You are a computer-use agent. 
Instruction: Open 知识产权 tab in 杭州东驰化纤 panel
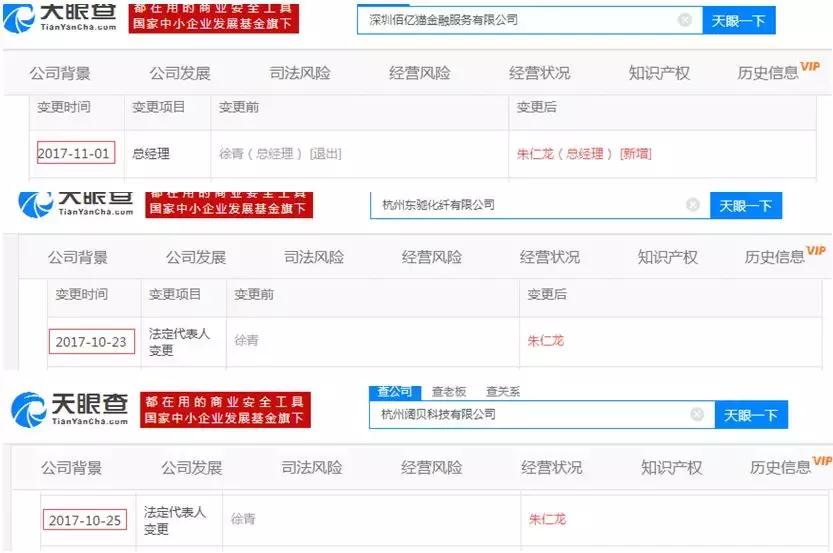668,258
